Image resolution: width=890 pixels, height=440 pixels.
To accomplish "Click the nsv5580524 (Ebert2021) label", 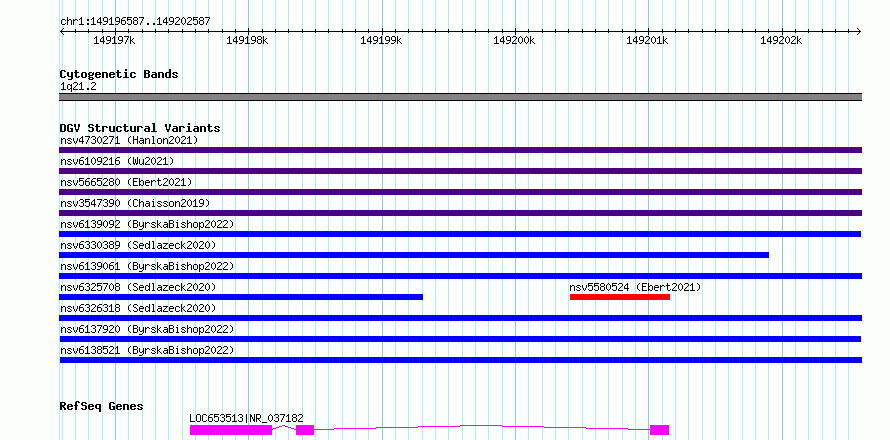I will click(x=635, y=287).
